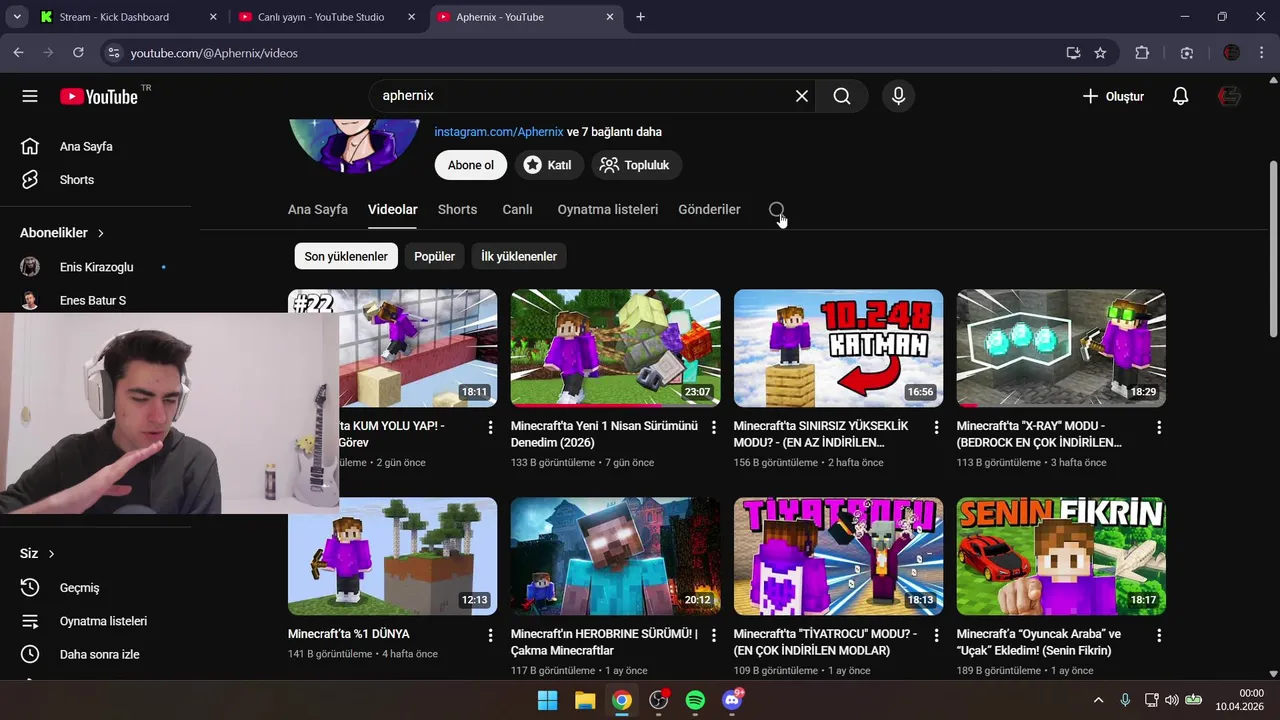Expand the Siz section chevron
The image size is (1280, 720).
pos(51,554)
